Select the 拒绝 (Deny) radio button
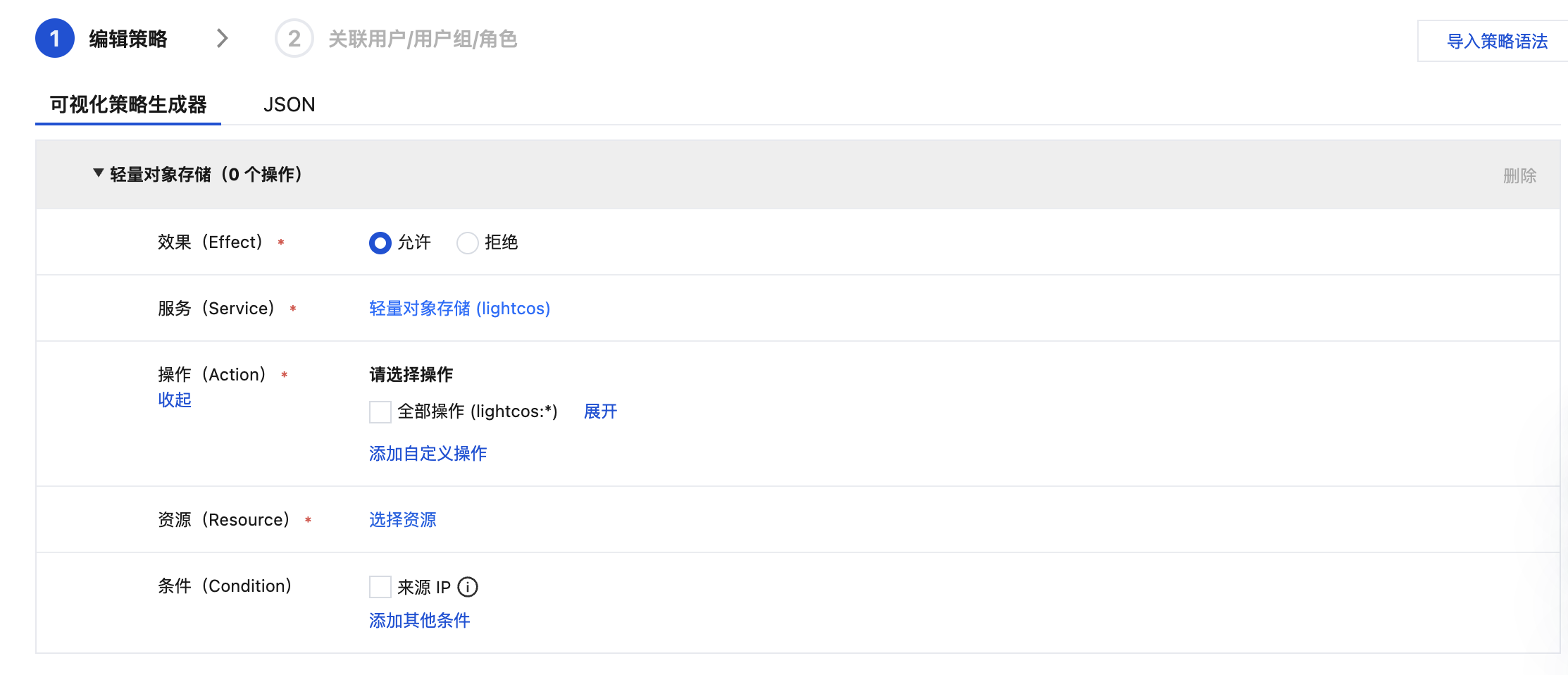The image size is (1568, 675). click(468, 243)
